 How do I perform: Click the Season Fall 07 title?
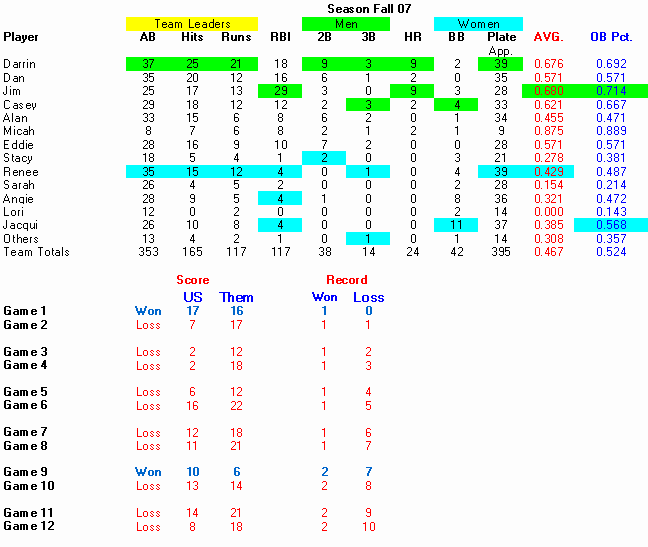coord(367,8)
